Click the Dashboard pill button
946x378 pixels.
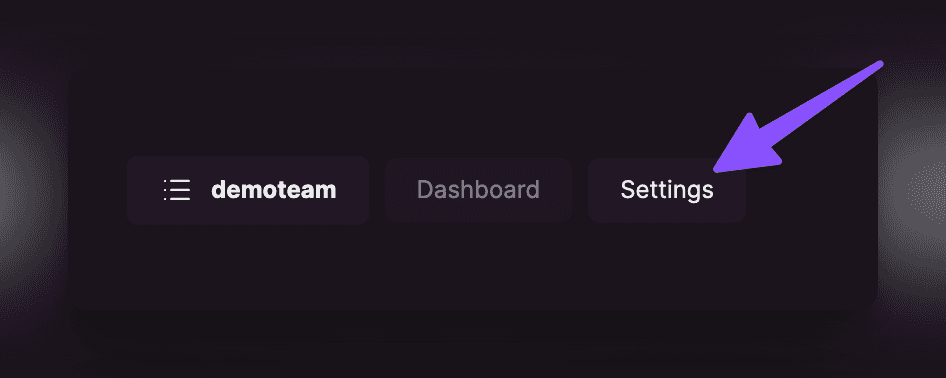click(478, 190)
